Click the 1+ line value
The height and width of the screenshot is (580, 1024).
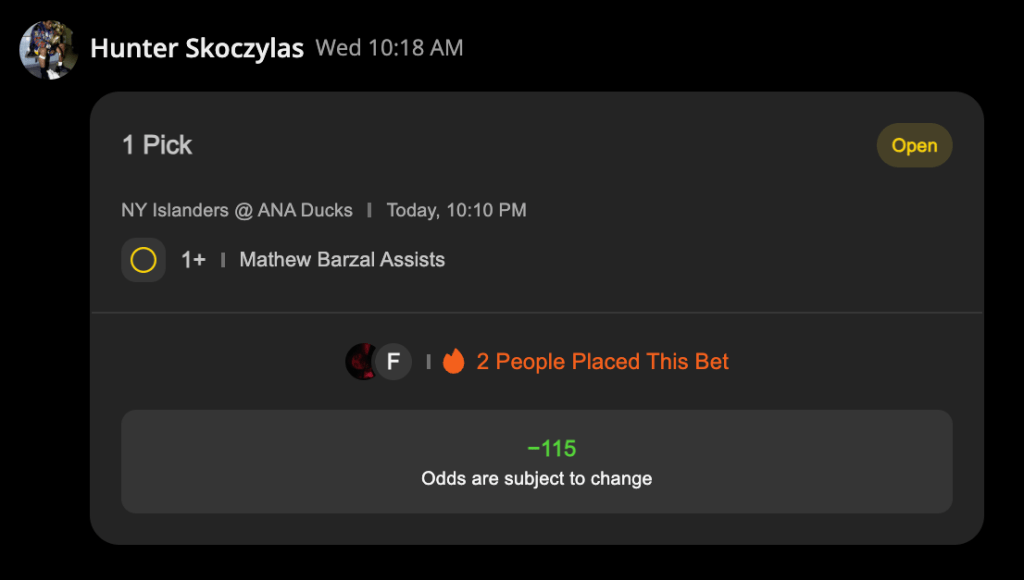tap(193, 260)
